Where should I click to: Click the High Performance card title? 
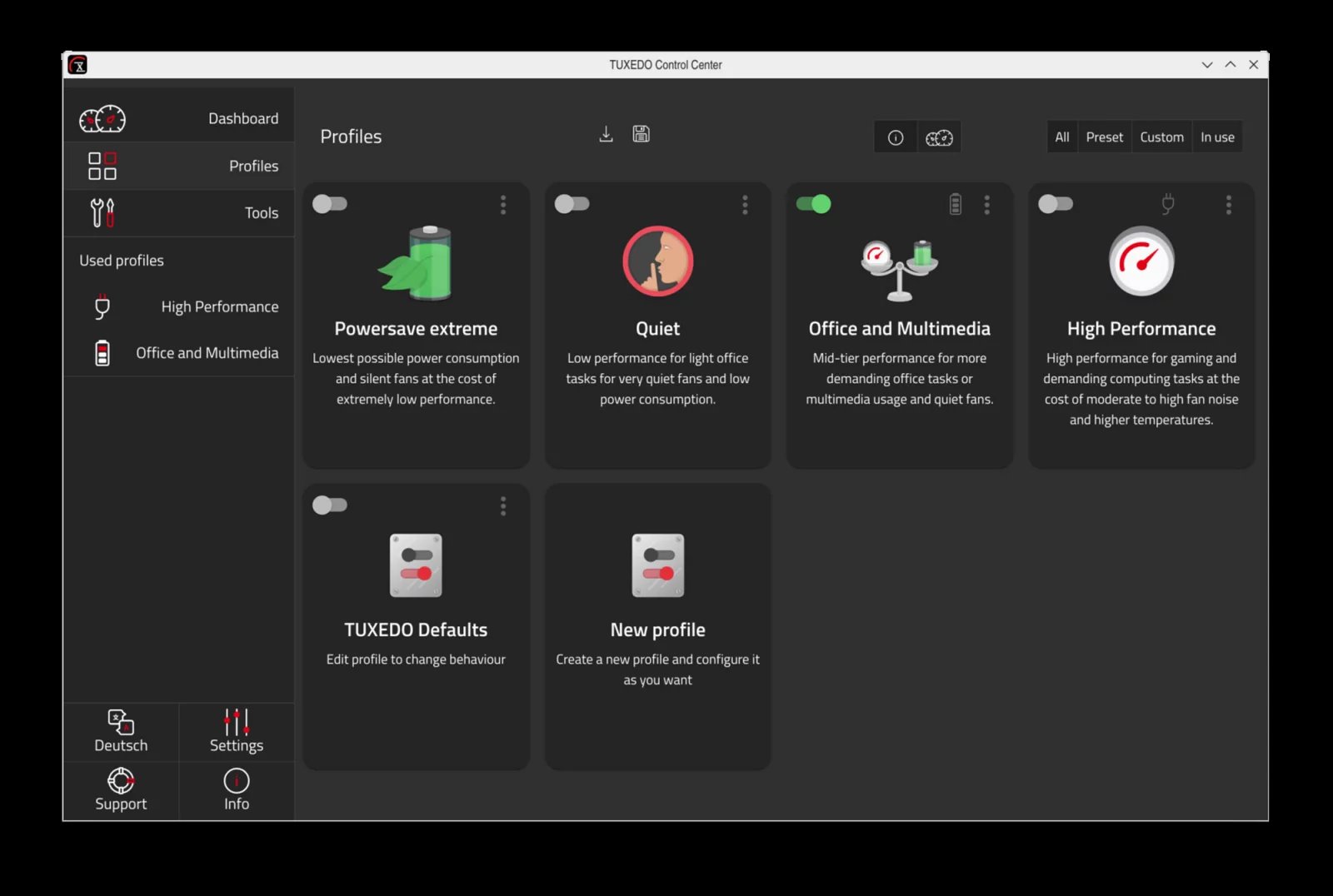click(x=1141, y=329)
